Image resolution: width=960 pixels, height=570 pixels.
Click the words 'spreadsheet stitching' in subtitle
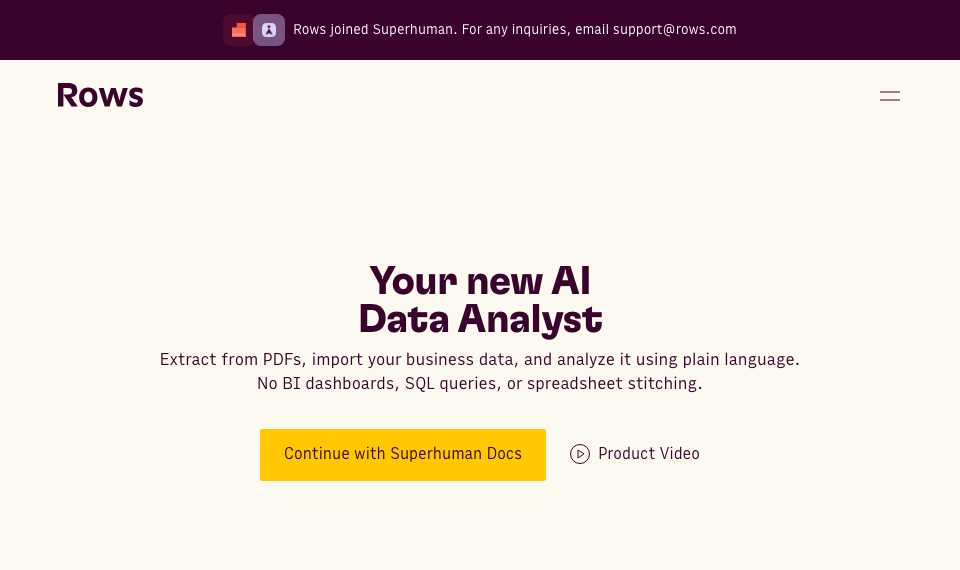615,384
